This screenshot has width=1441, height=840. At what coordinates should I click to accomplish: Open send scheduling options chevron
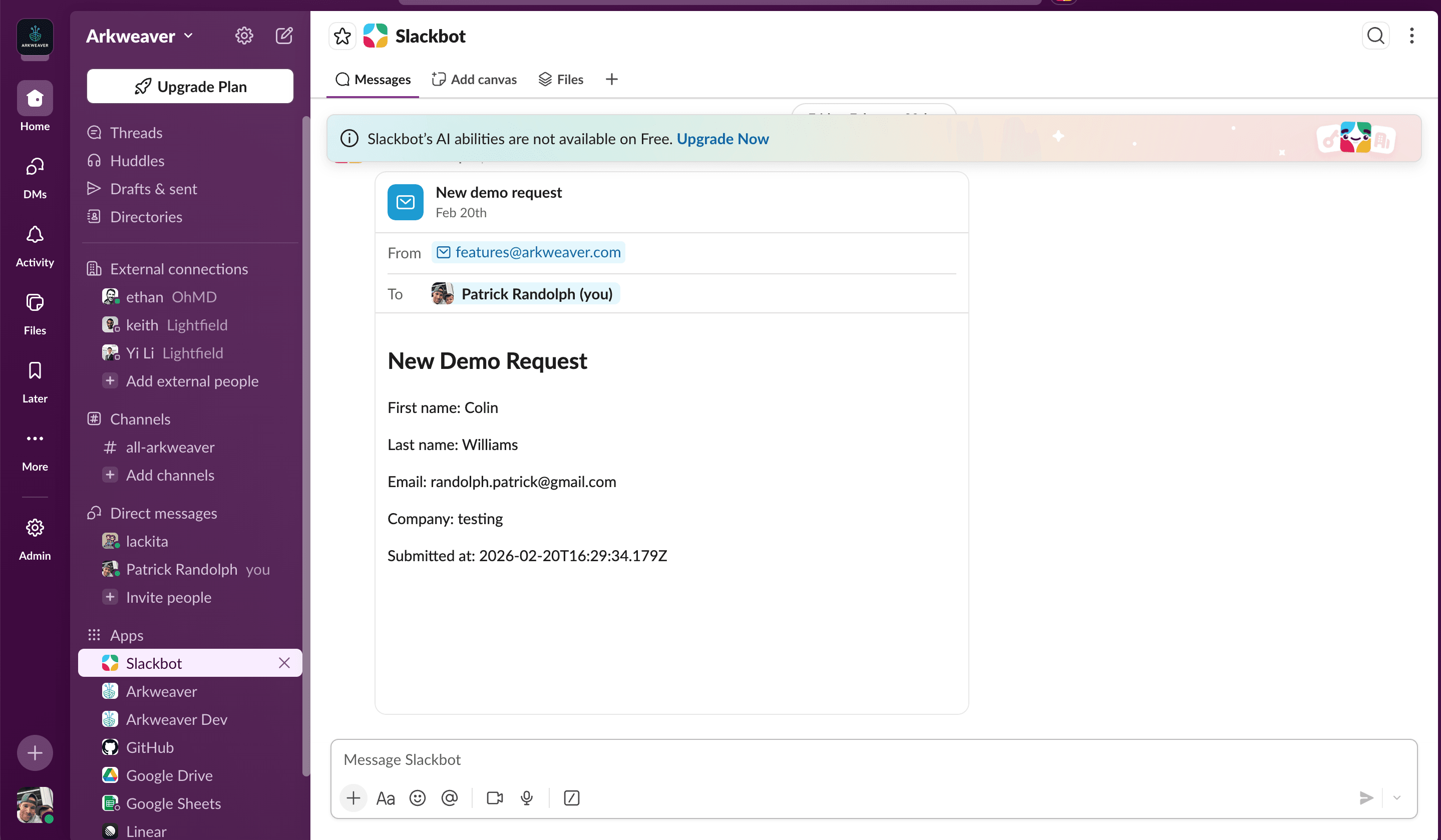click(x=1397, y=797)
